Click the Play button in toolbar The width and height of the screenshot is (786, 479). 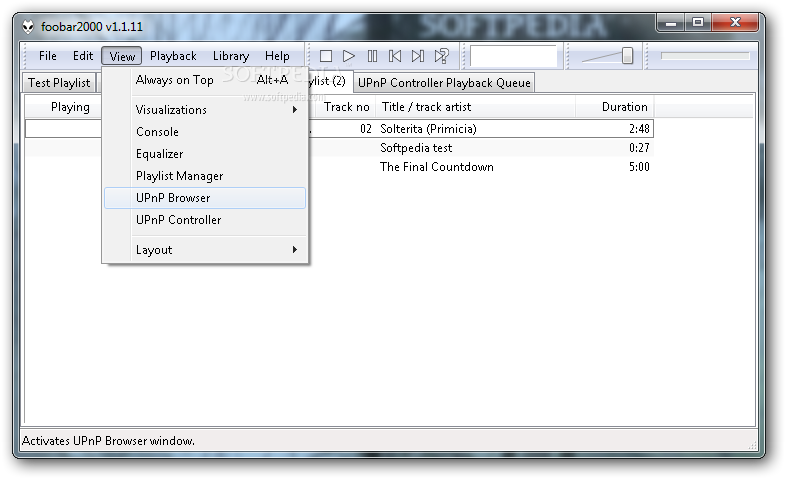click(349, 56)
